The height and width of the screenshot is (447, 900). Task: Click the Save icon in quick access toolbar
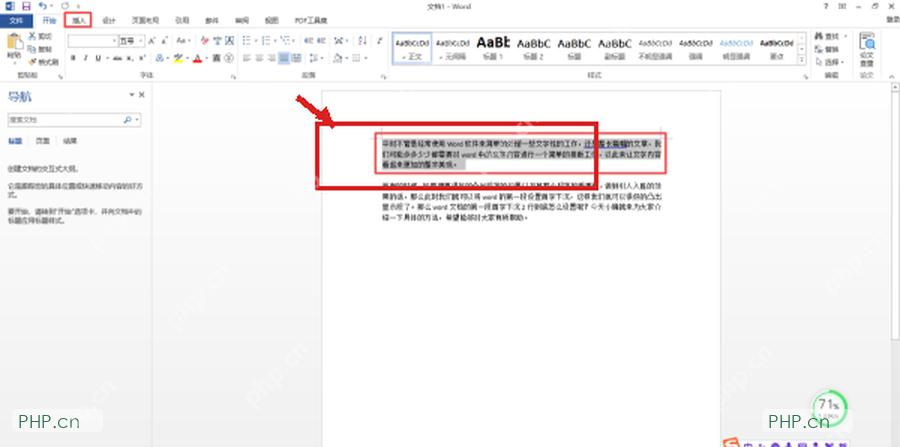[26, 6]
